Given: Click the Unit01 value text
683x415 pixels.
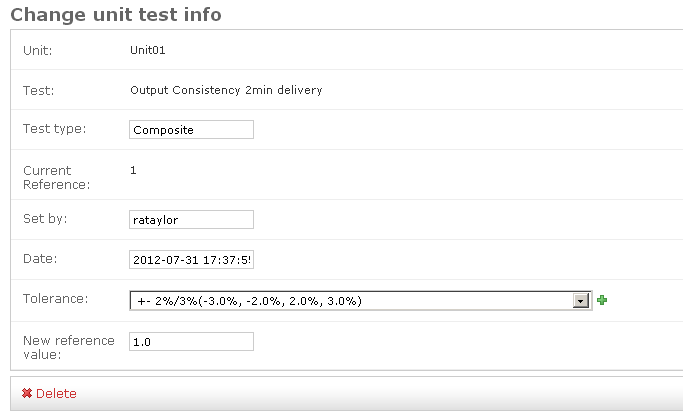Looking at the screenshot, I should click(148, 49).
